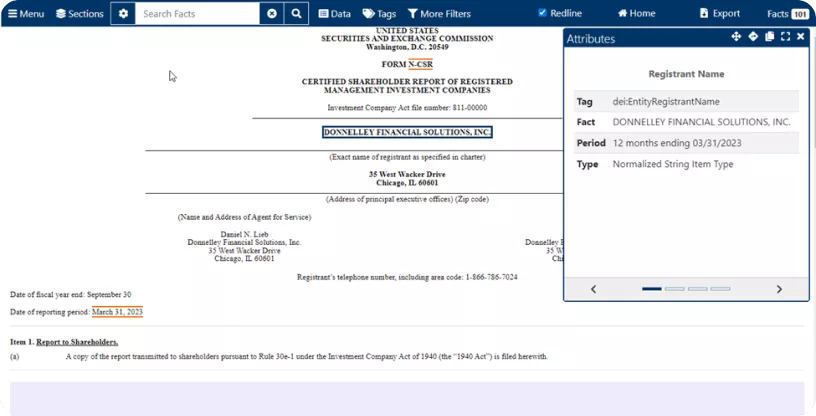Click the 12 months ending 03/31/2023 period
Viewport: 816px width, 416px height.
coord(677,143)
